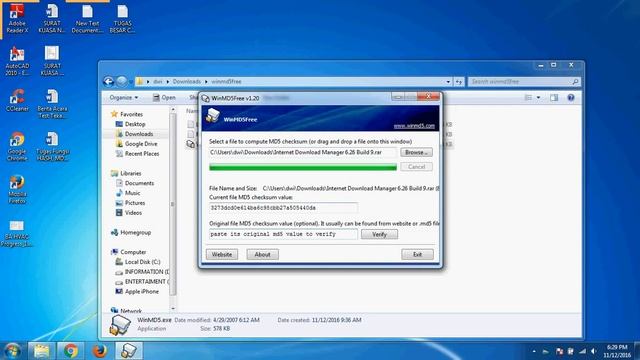Viewport: 640px width, 360px height.
Task: Select the CCleaner desktop shortcut
Action: coord(17,100)
